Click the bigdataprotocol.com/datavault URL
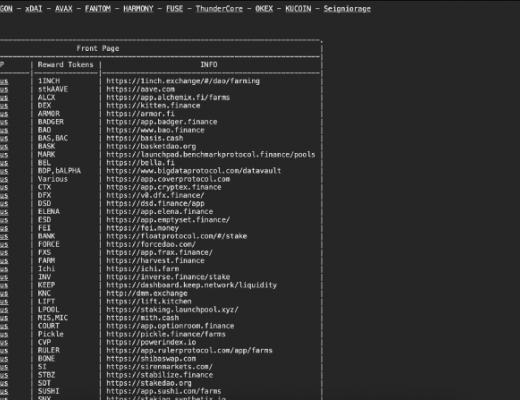This screenshot has width=520, height=400. 194,171
